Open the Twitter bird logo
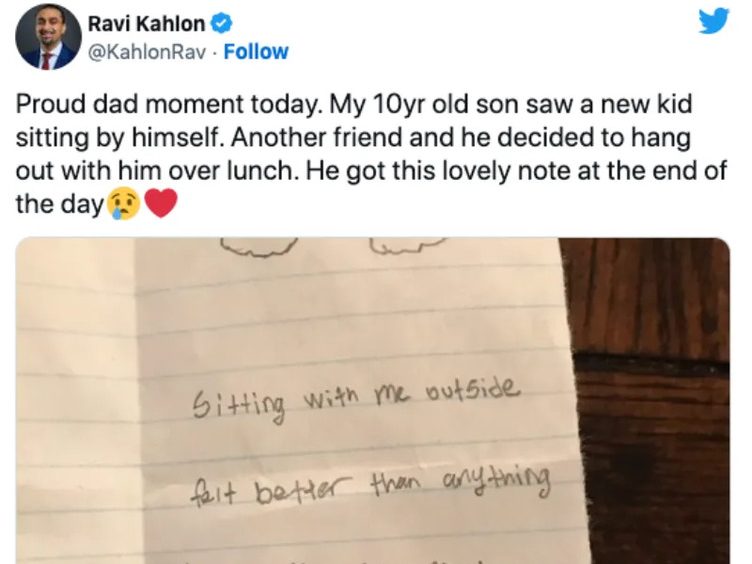 coord(714,21)
